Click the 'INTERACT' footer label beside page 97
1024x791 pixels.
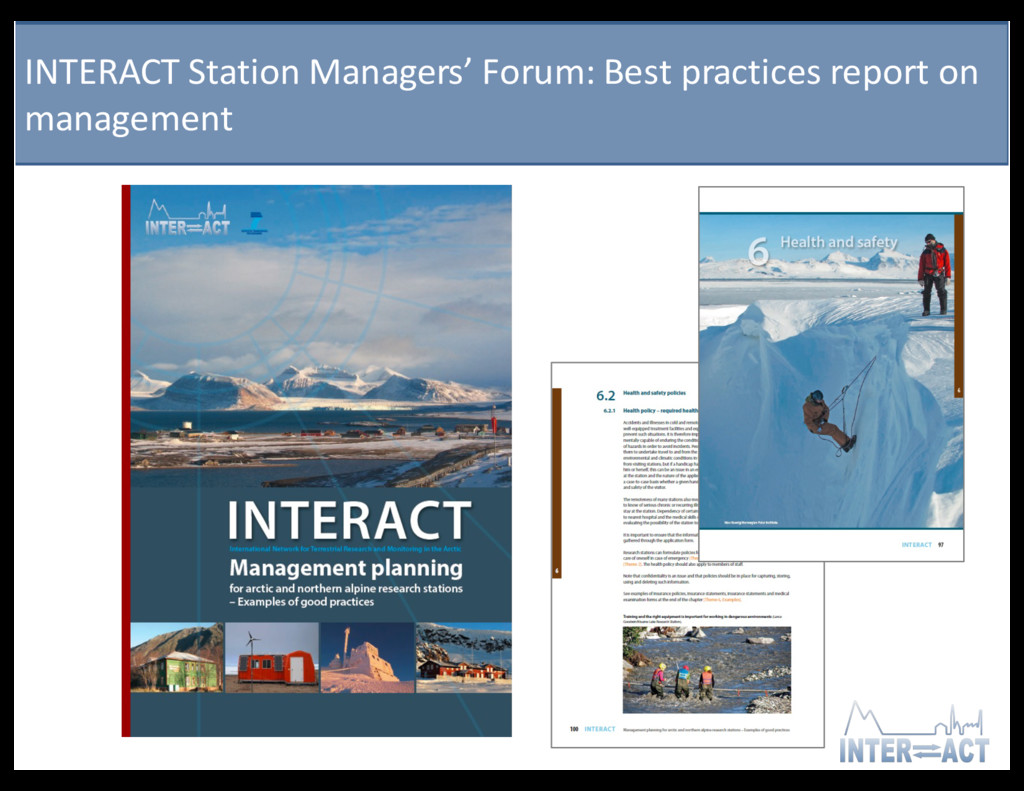916,545
